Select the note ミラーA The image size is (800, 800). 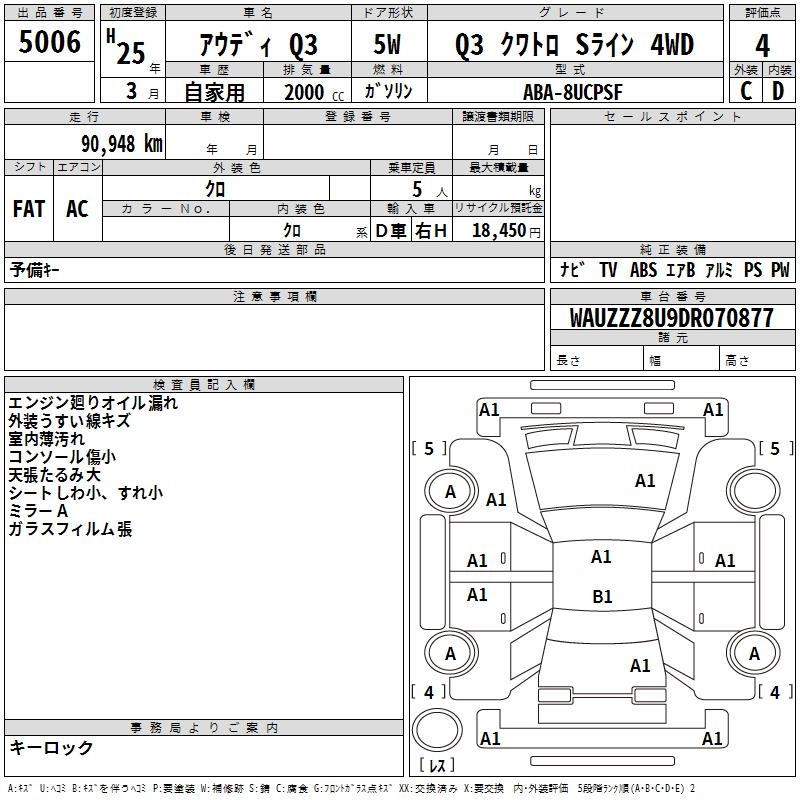38,511
